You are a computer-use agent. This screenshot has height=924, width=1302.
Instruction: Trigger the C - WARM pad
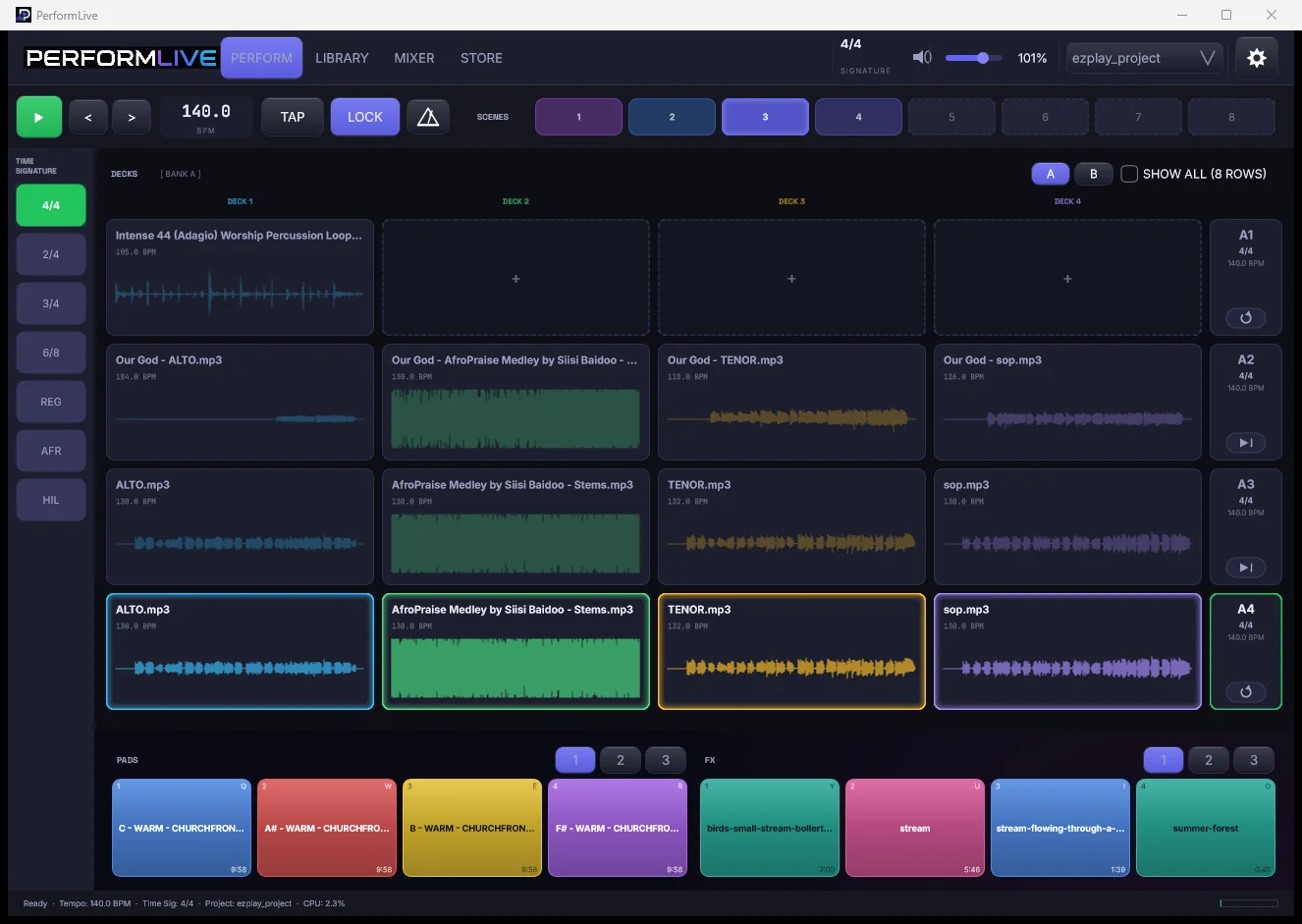point(182,828)
